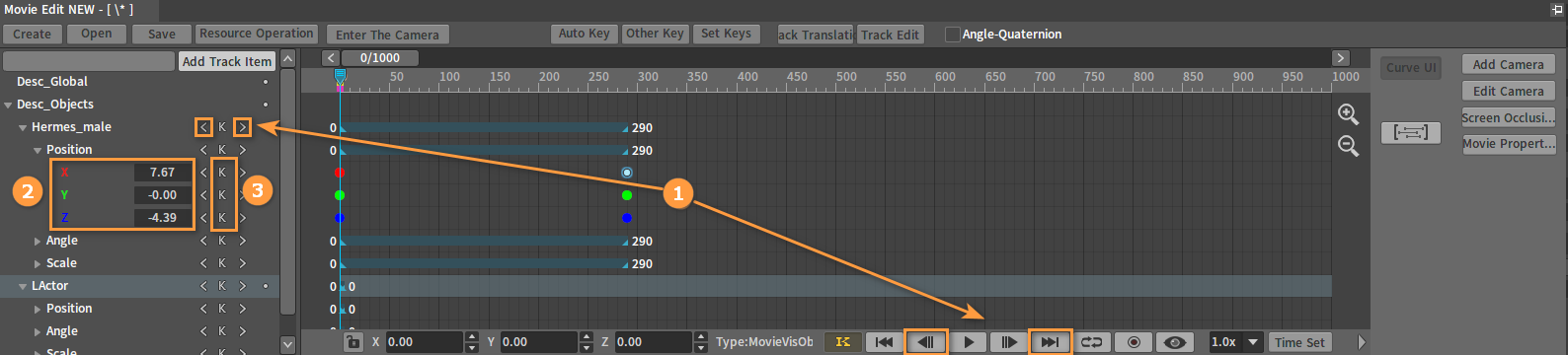Toggle the lock icon beside X field
Image resolution: width=1568 pixels, height=355 pixels.
[353, 342]
